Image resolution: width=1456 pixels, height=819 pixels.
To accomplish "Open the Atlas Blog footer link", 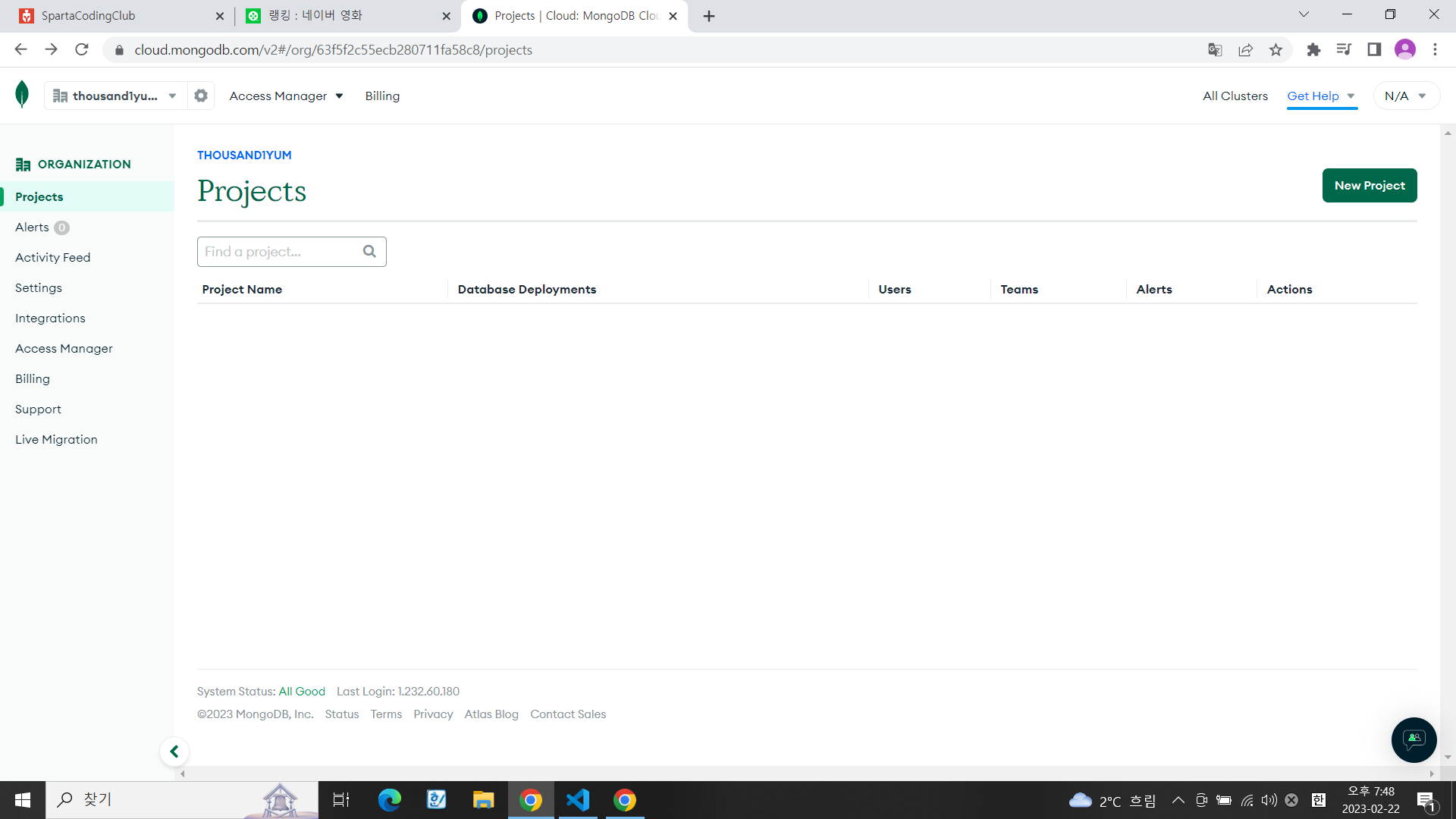I will point(491,714).
